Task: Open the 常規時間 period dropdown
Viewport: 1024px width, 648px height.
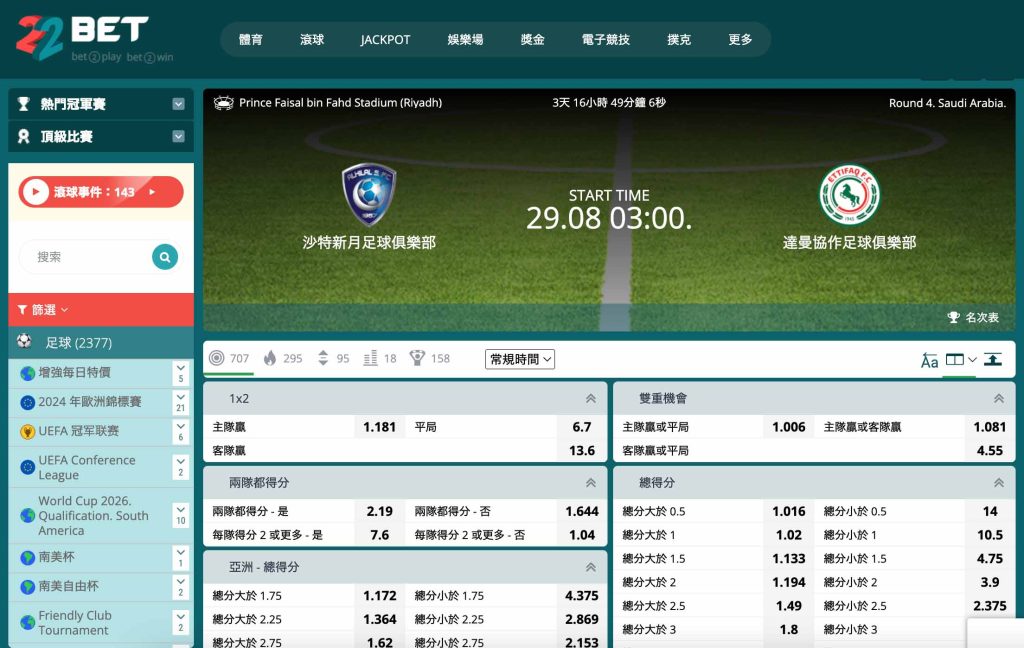Action: pyautogui.click(x=520, y=359)
